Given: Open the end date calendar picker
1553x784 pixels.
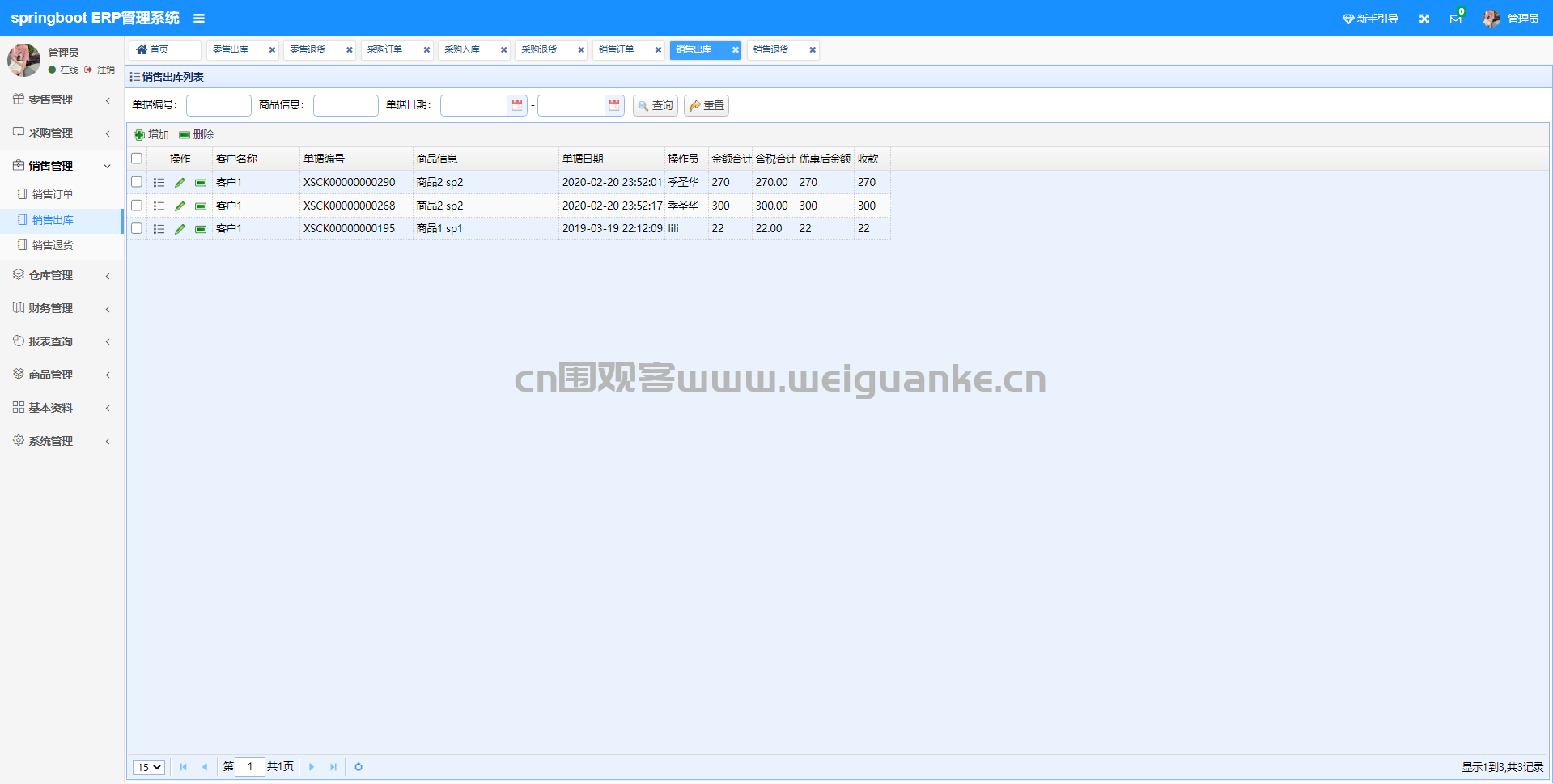Looking at the screenshot, I should click(x=614, y=105).
